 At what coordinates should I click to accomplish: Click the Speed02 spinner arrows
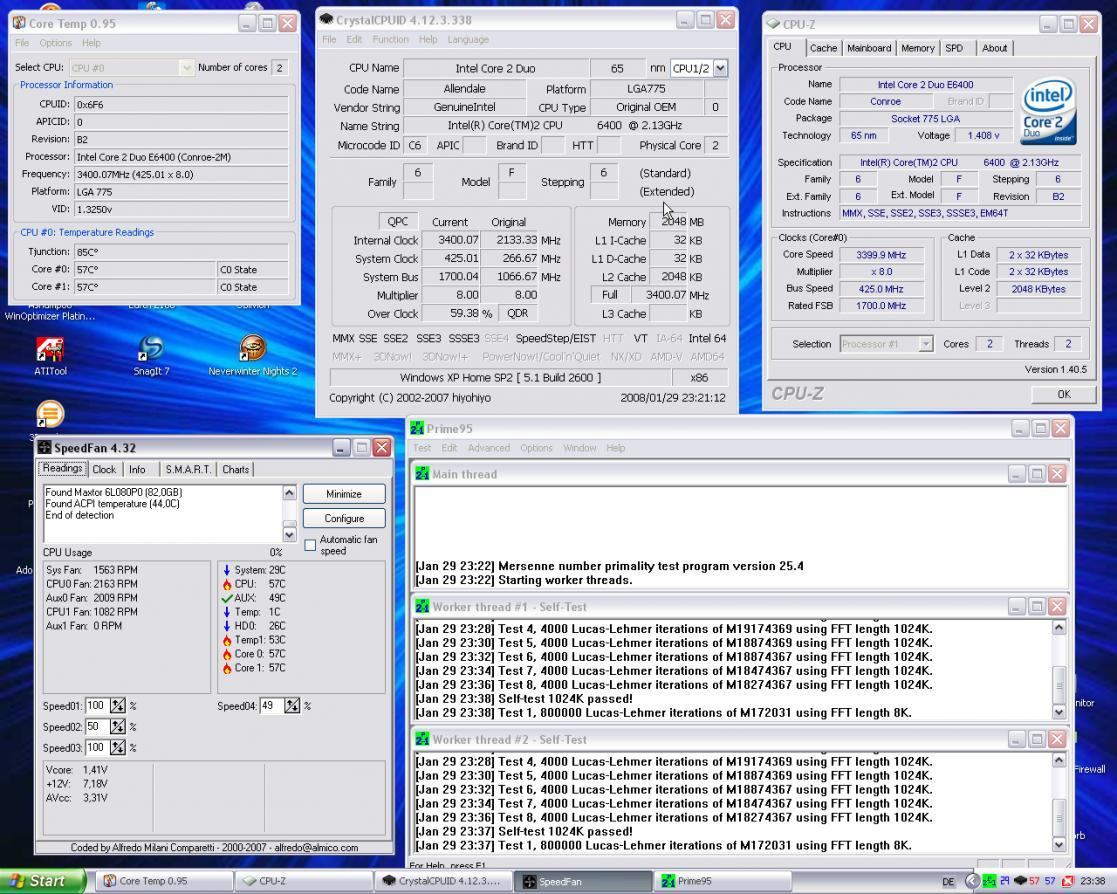[118, 727]
